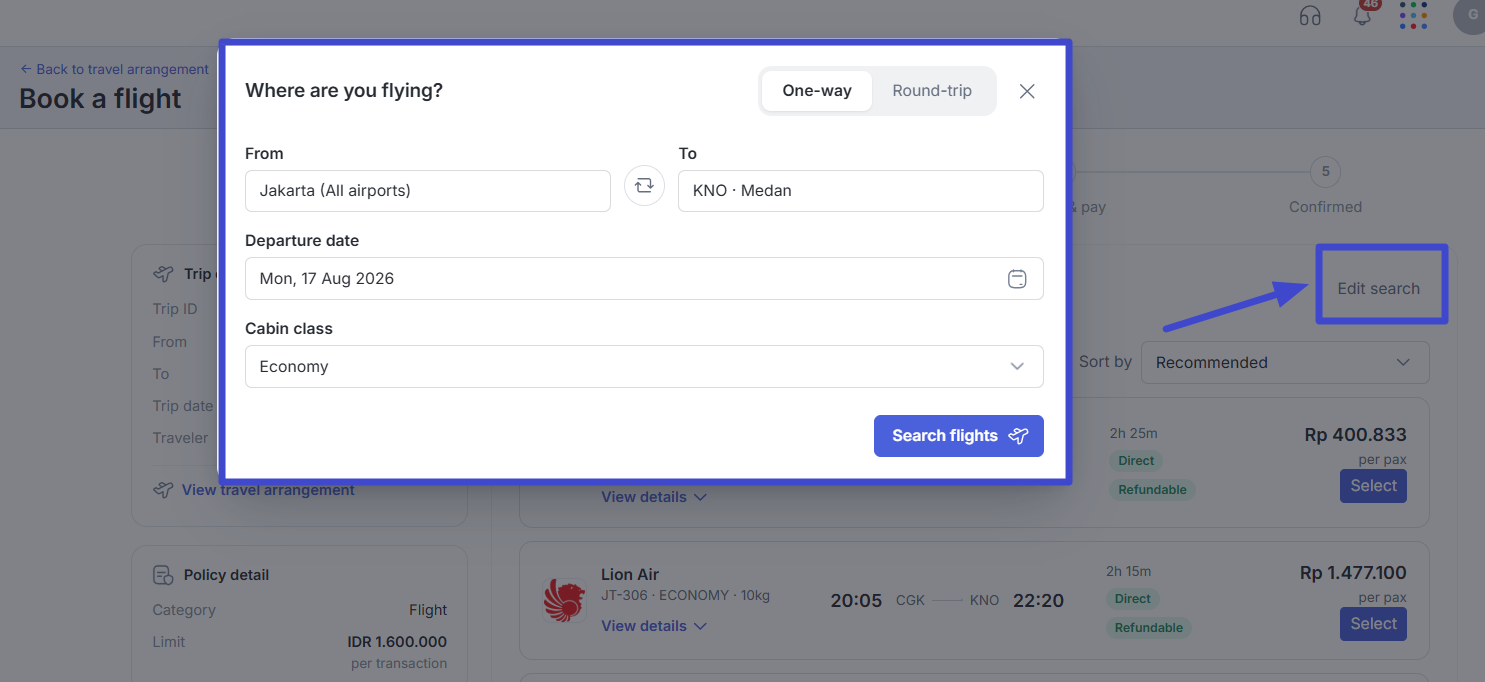Select the Rp 1.477.100 Lion Air flight

pos(1373,624)
